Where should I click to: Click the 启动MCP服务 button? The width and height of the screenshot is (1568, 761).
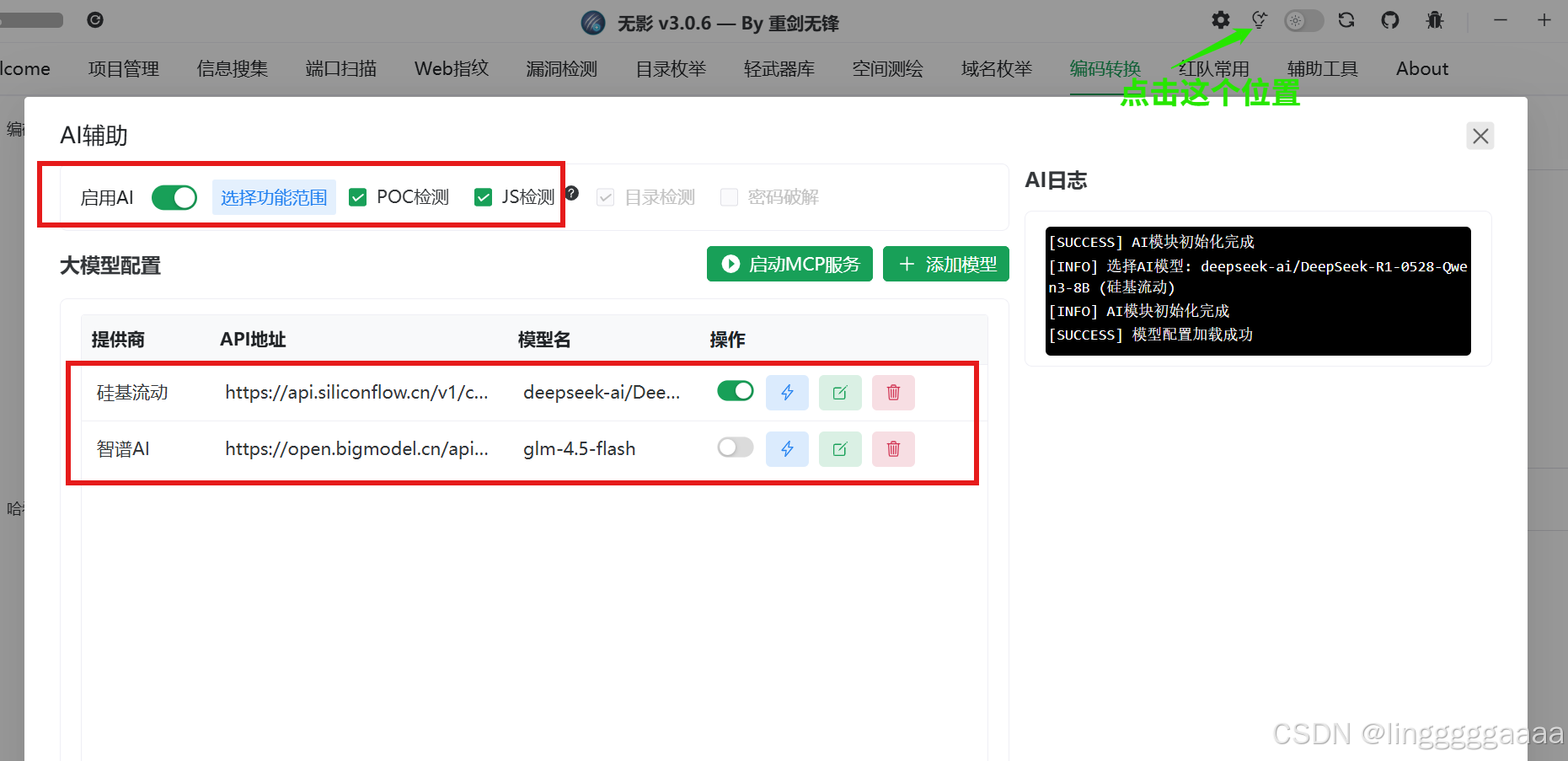[x=789, y=264]
